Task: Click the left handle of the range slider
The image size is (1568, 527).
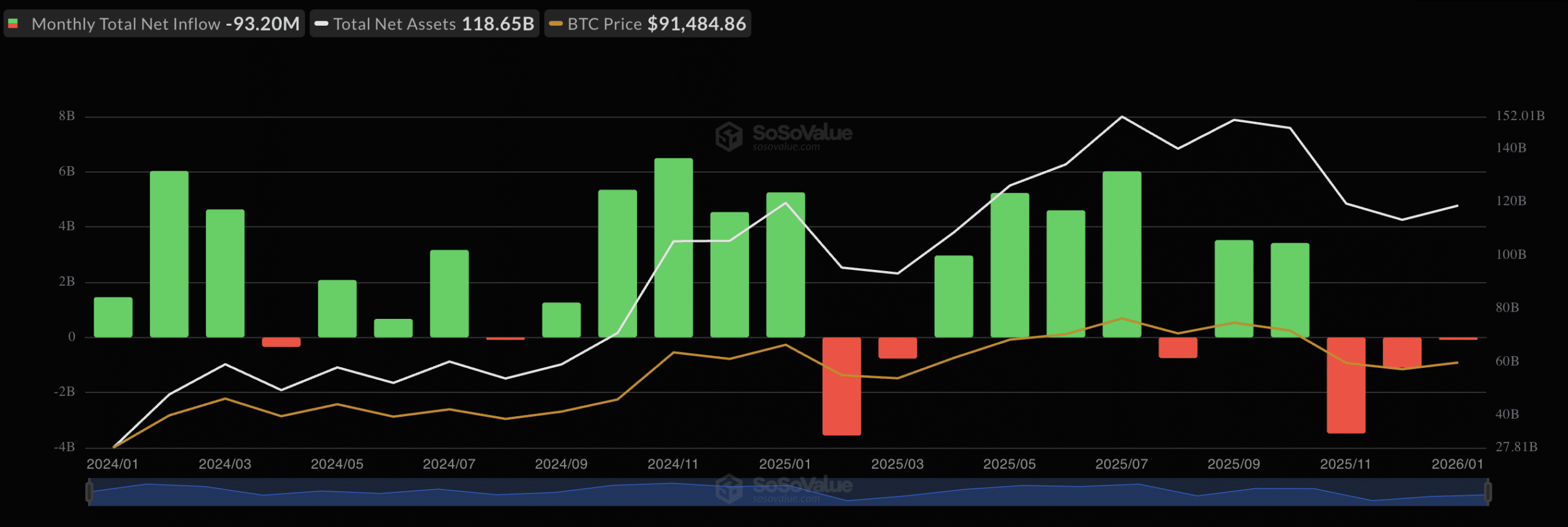Action: (x=89, y=491)
